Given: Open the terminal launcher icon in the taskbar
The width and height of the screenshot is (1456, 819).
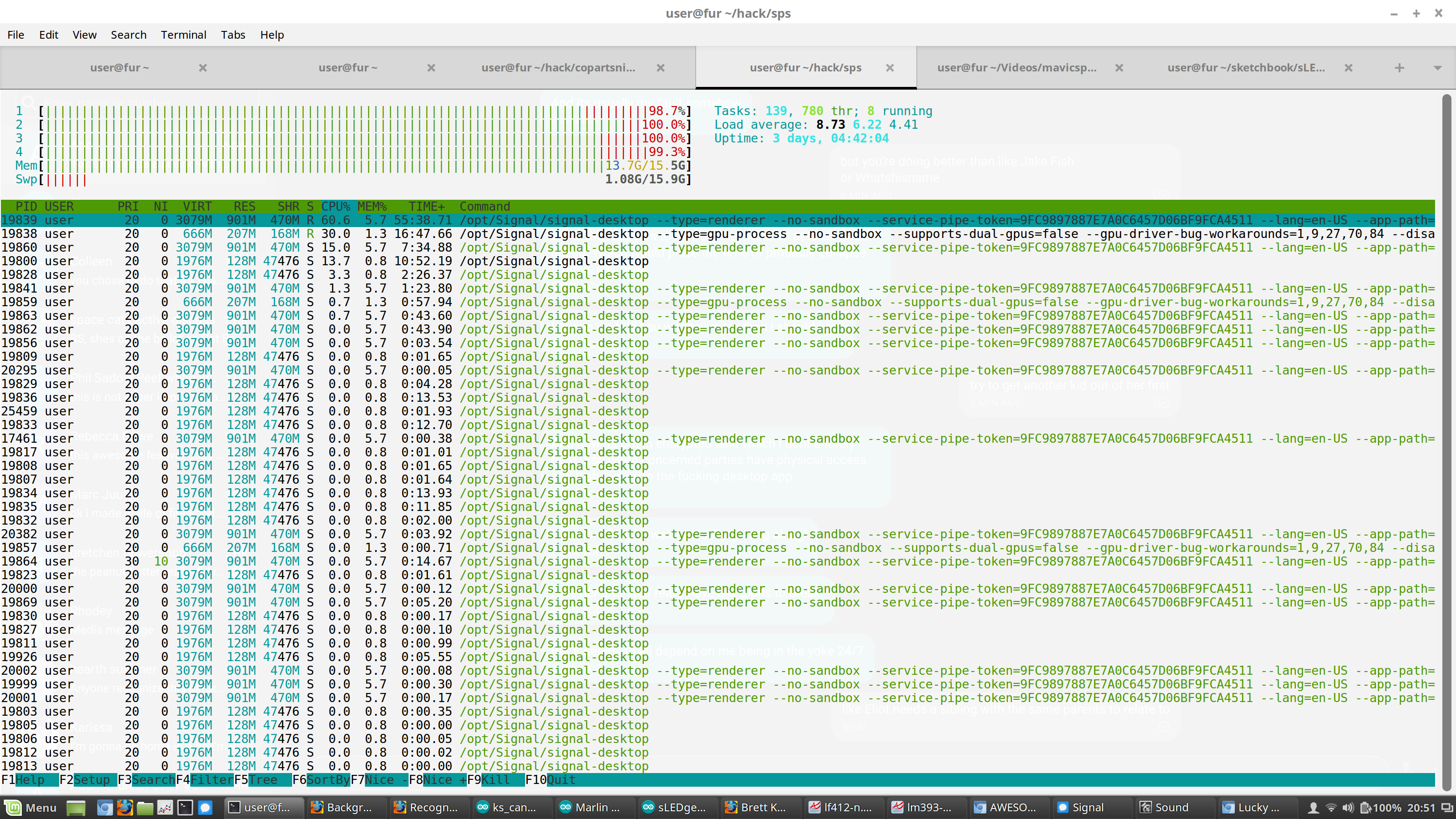Looking at the screenshot, I should coord(185,807).
